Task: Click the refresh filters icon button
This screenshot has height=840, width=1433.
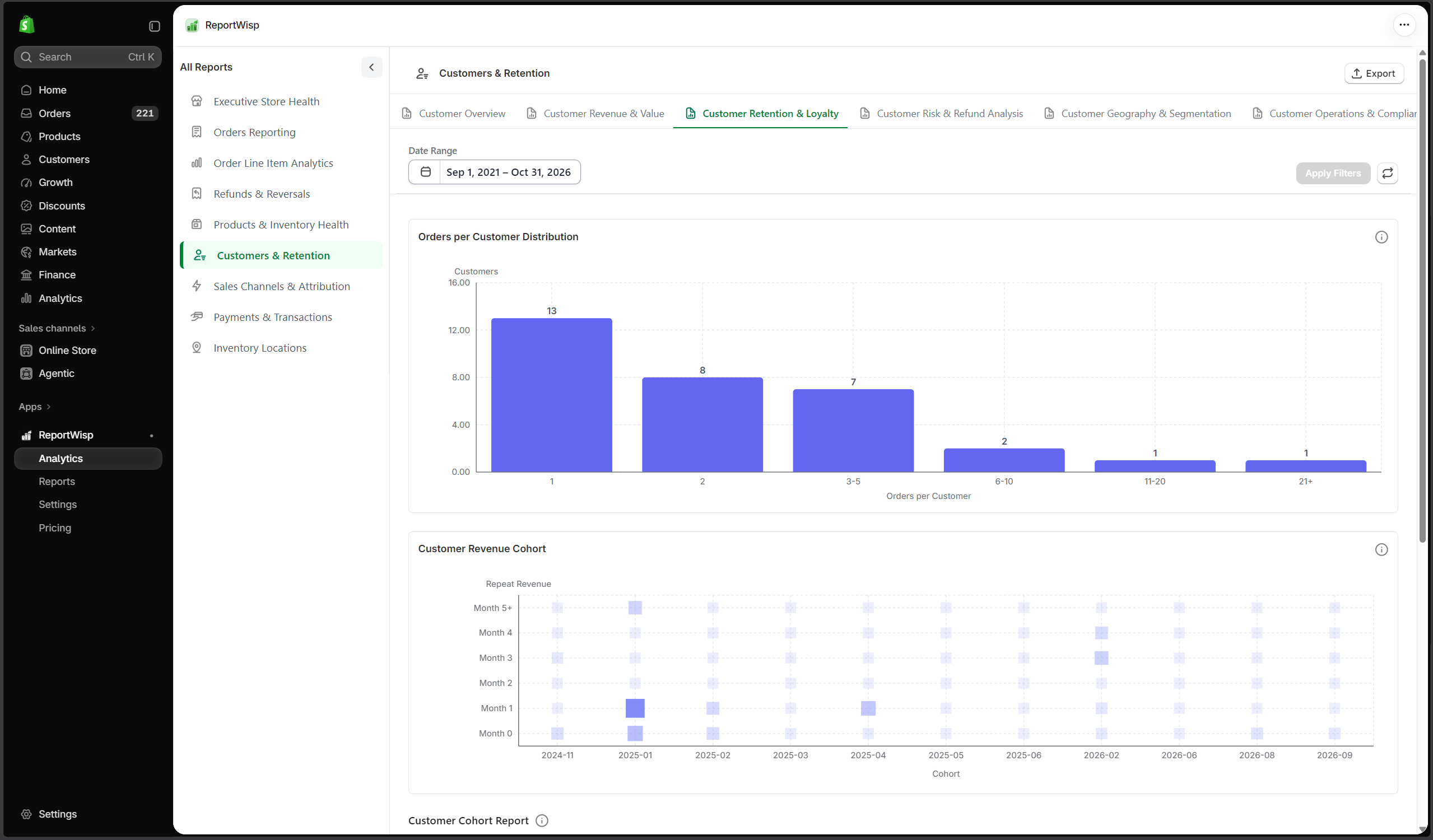Action: click(x=1387, y=174)
